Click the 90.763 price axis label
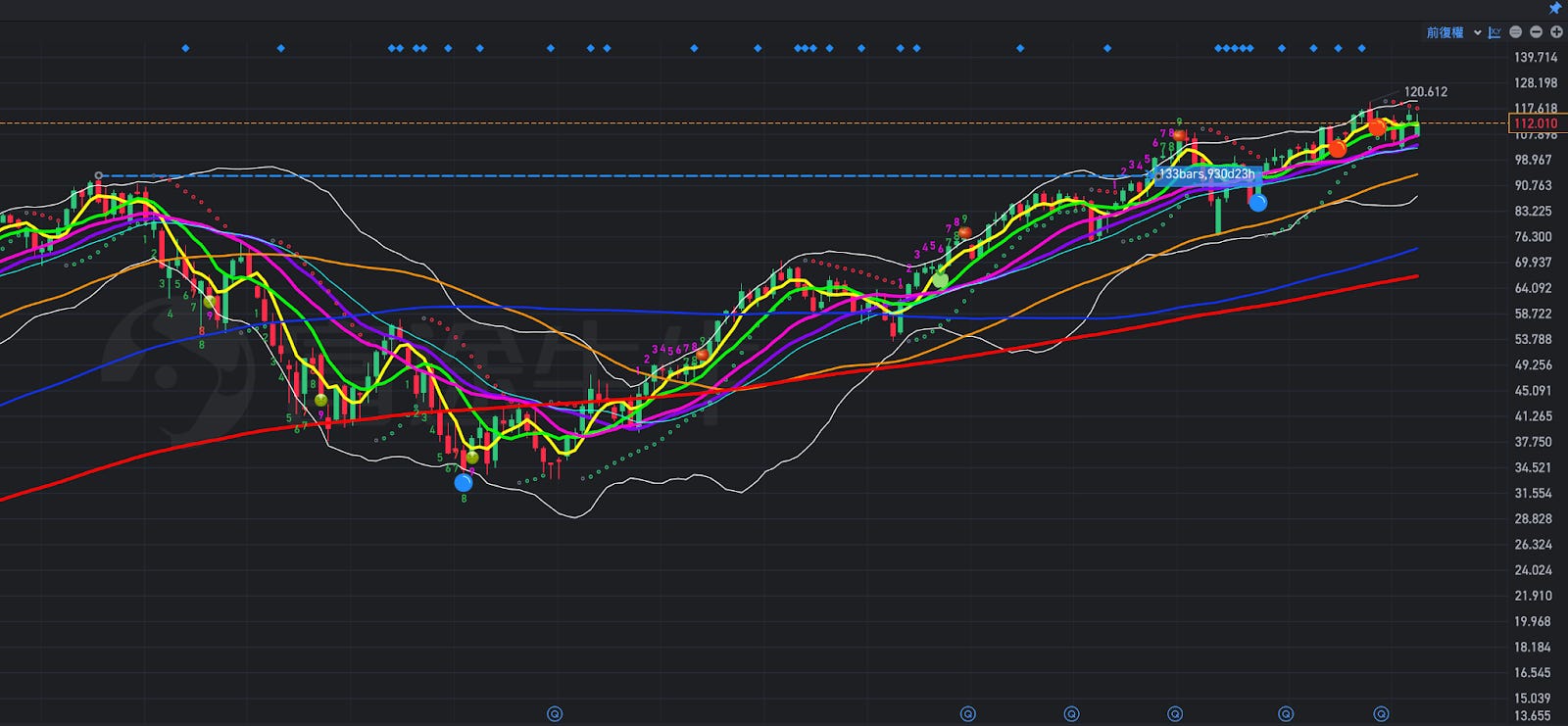Image resolution: width=1568 pixels, height=726 pixels. point(1534,185)
